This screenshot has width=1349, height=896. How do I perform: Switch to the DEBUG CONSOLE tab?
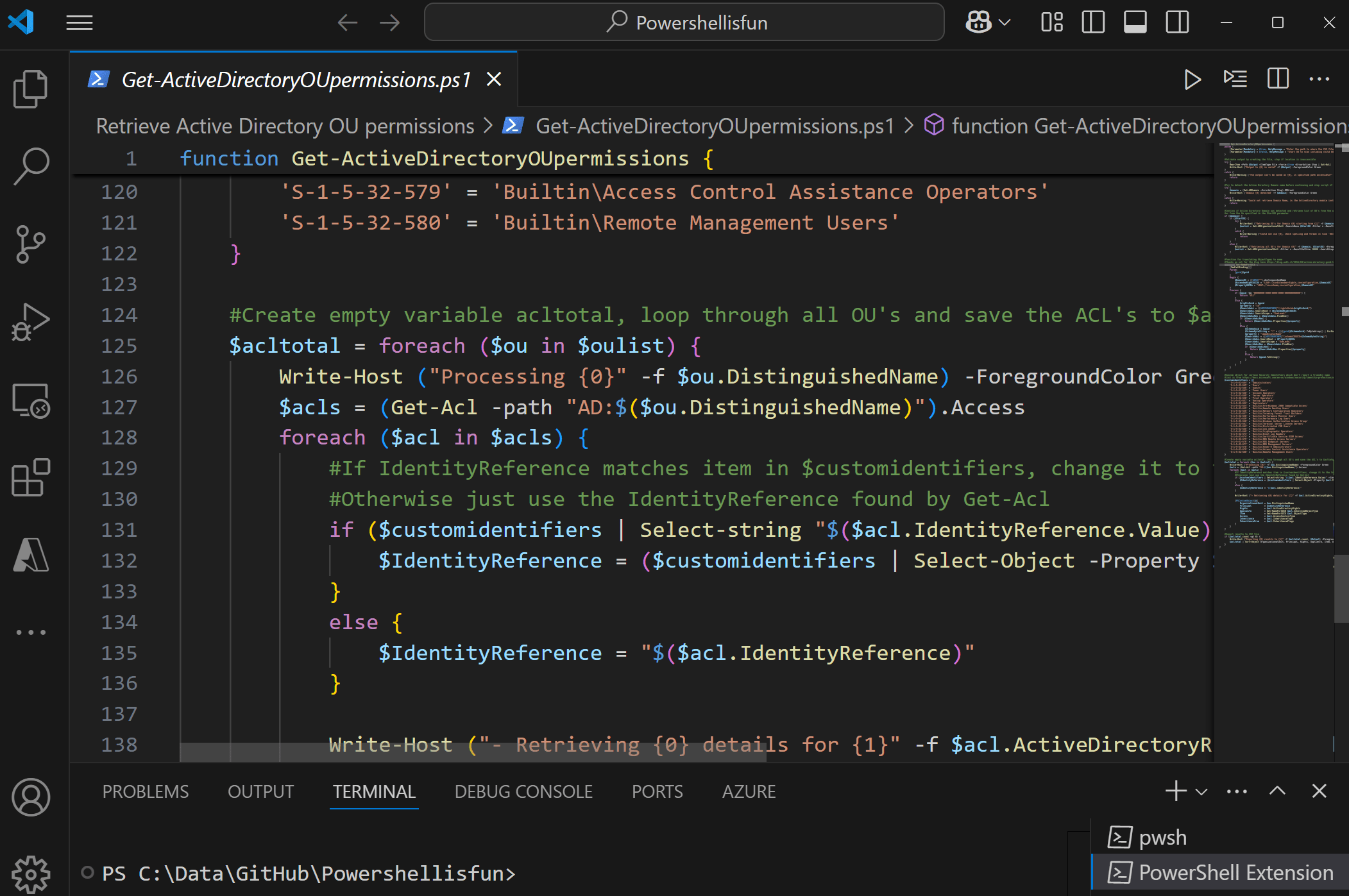pyautogui.click(x=523, y=792)
